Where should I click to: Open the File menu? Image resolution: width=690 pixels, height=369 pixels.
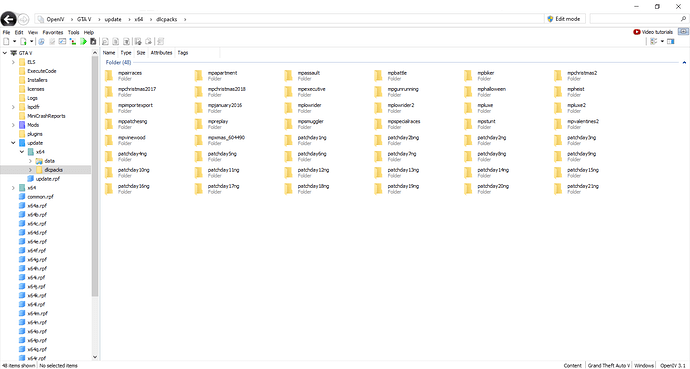point(6,32)
